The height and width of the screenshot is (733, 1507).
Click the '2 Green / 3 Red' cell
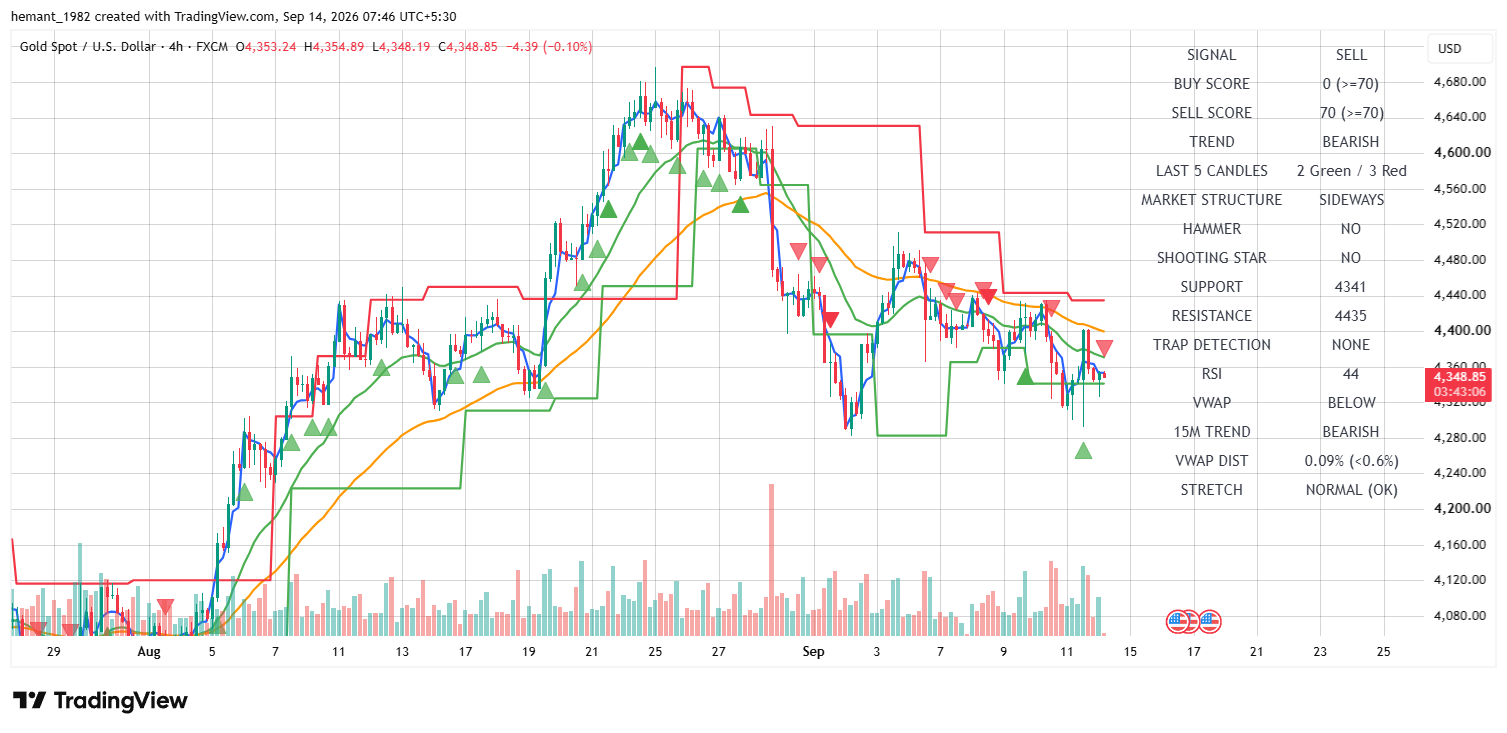tap(1351, 171)
